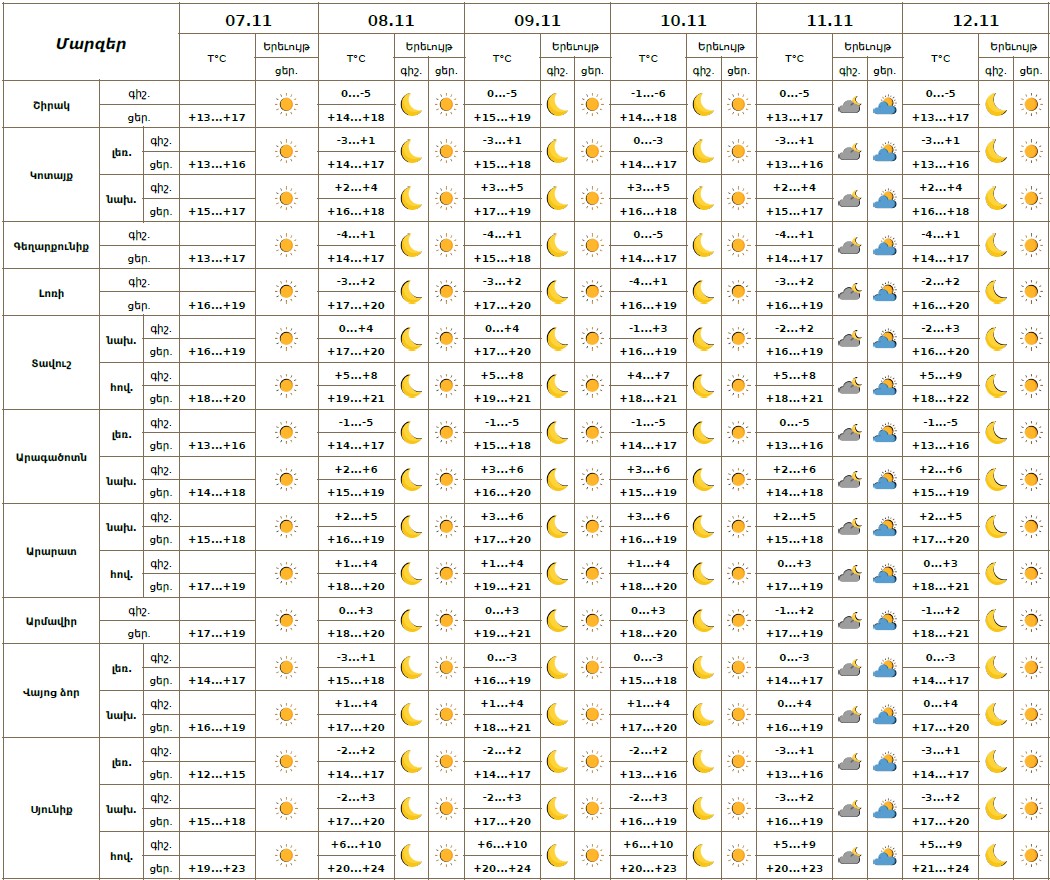The height and width of the screenshot is (880, 1050).
Task: Click Շիրակ daytime sun icon under 12.11
Action: [1031, 104]
